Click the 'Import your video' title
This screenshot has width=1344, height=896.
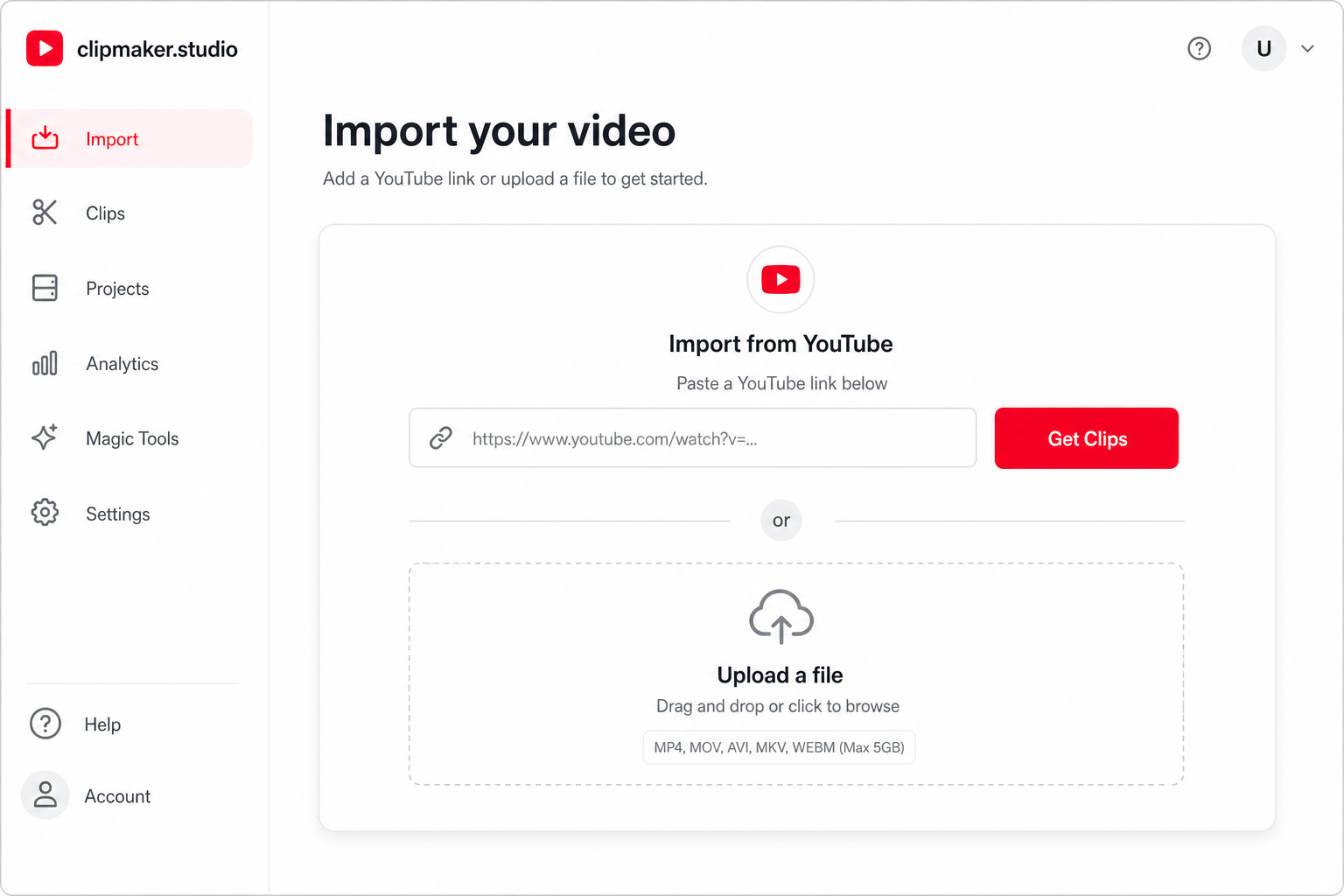pyautogui.click(x=499, y=131)
